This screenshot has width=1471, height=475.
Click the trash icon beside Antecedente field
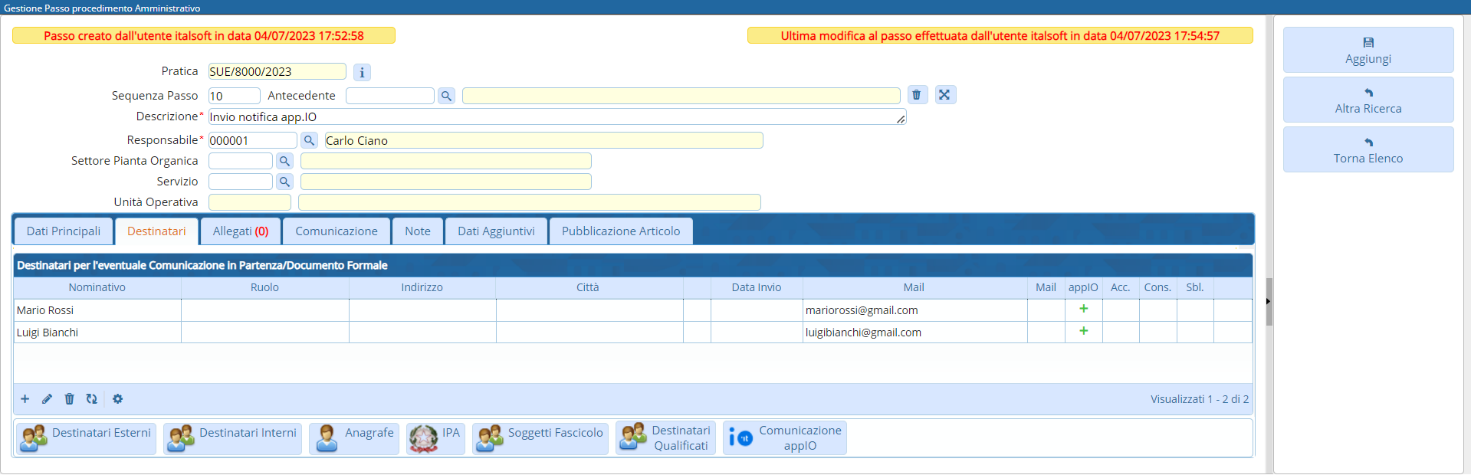[x=917, y=95]
